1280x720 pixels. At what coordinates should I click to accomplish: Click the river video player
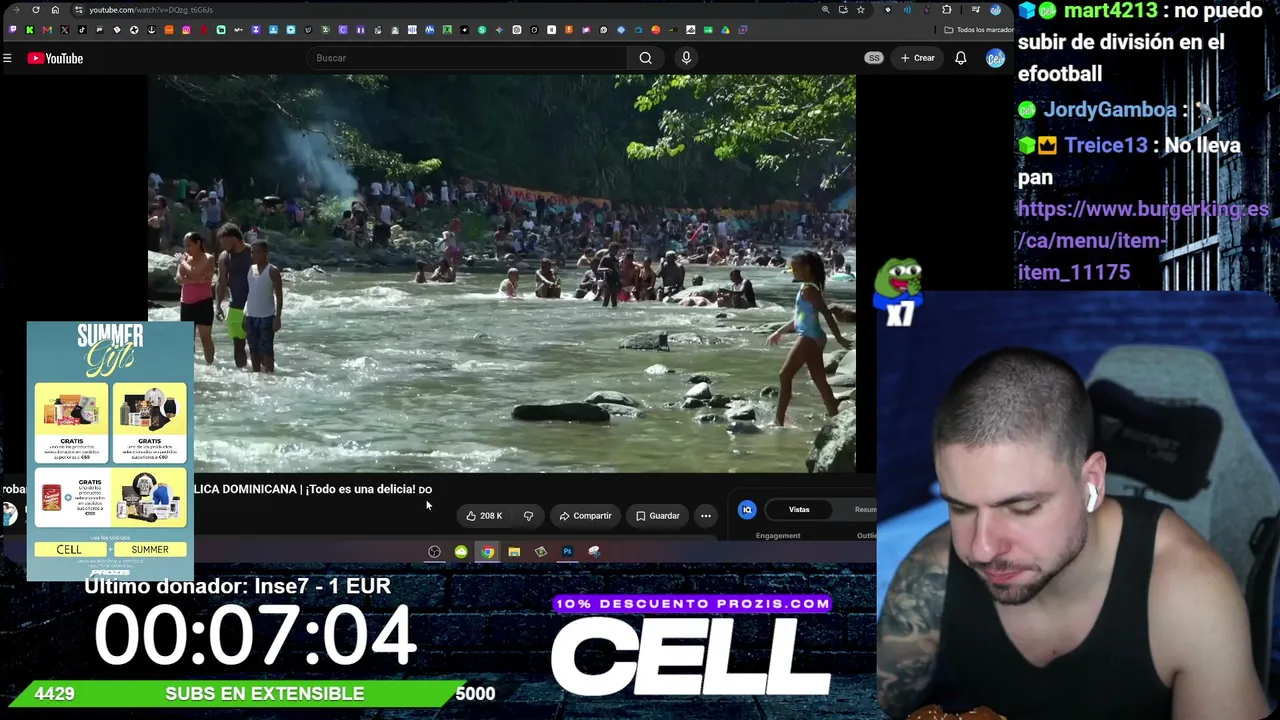(x=502, y=273)
